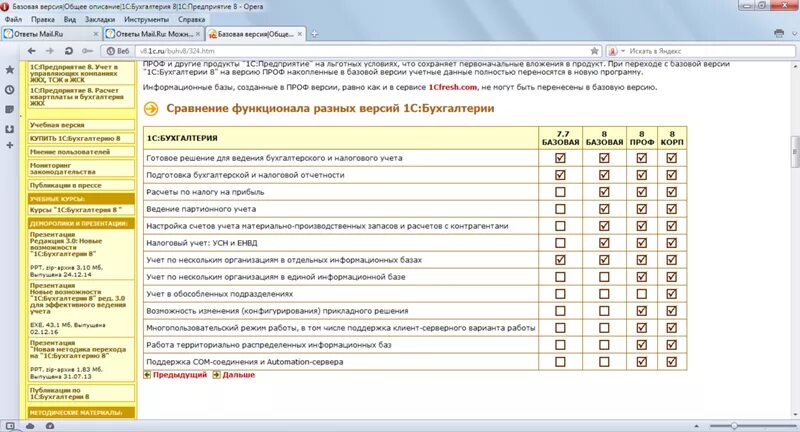Follow the 1Cfresh.com link
The height and width of the screenshot is (432, 800).
pyautogui.click(x=452, y=87)
